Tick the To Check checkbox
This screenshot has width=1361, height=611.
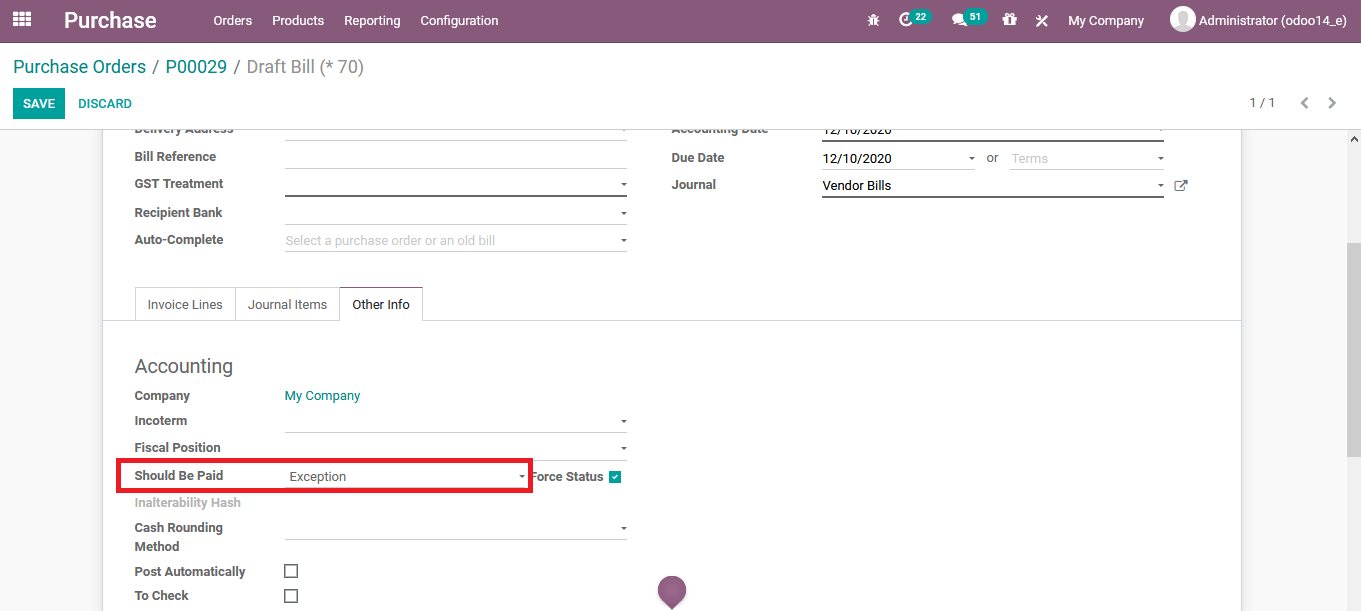click(291, 596)
